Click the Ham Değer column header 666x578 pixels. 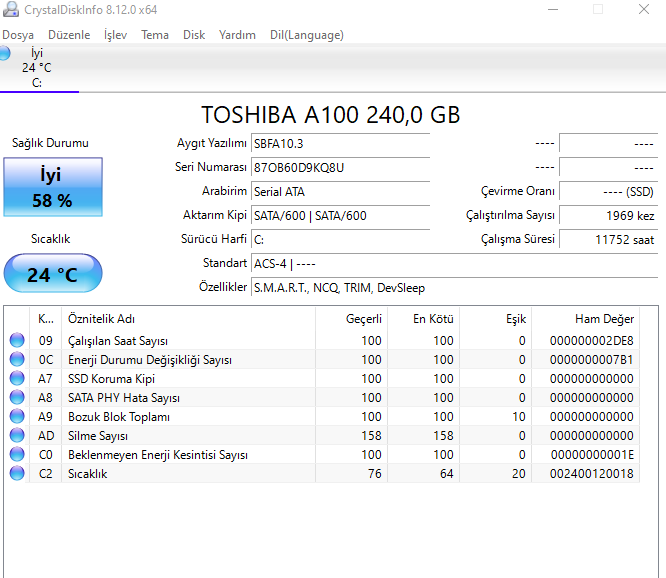[585, 319]
